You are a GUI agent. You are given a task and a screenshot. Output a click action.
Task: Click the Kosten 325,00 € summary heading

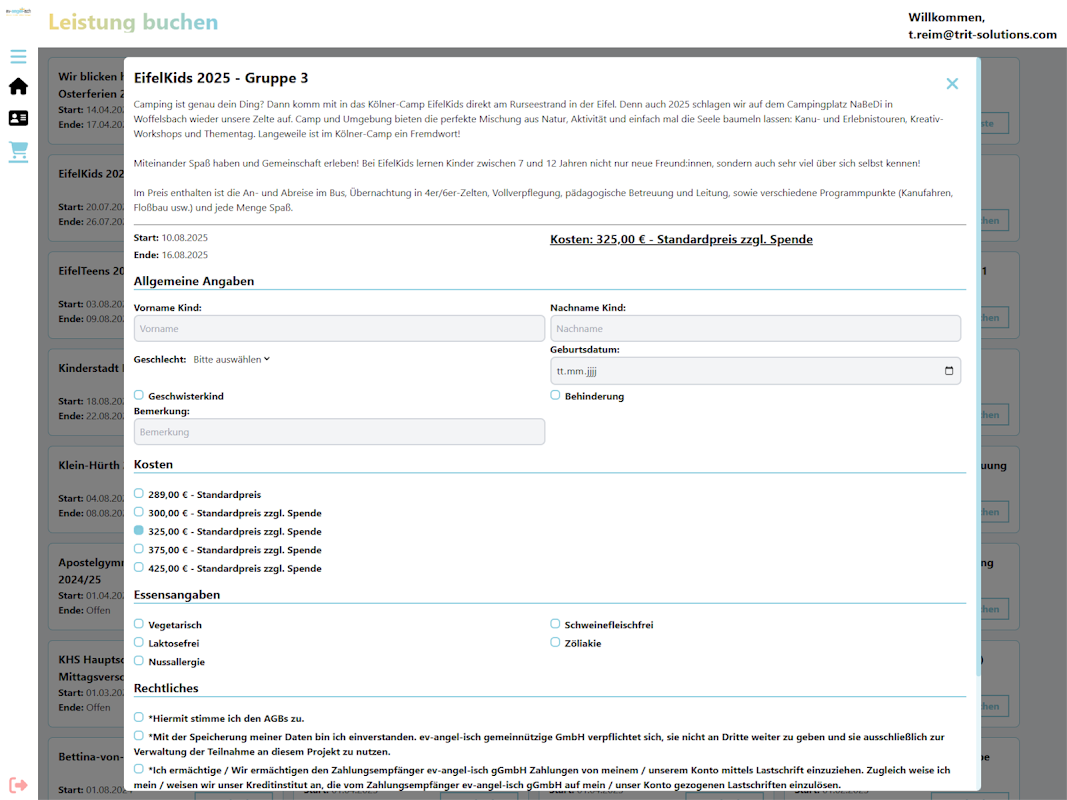point(681,239)
